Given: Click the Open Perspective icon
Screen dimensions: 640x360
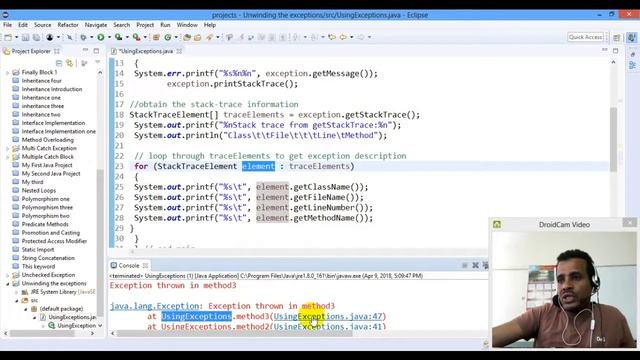Looking at the screenshot, I should 617,38.
